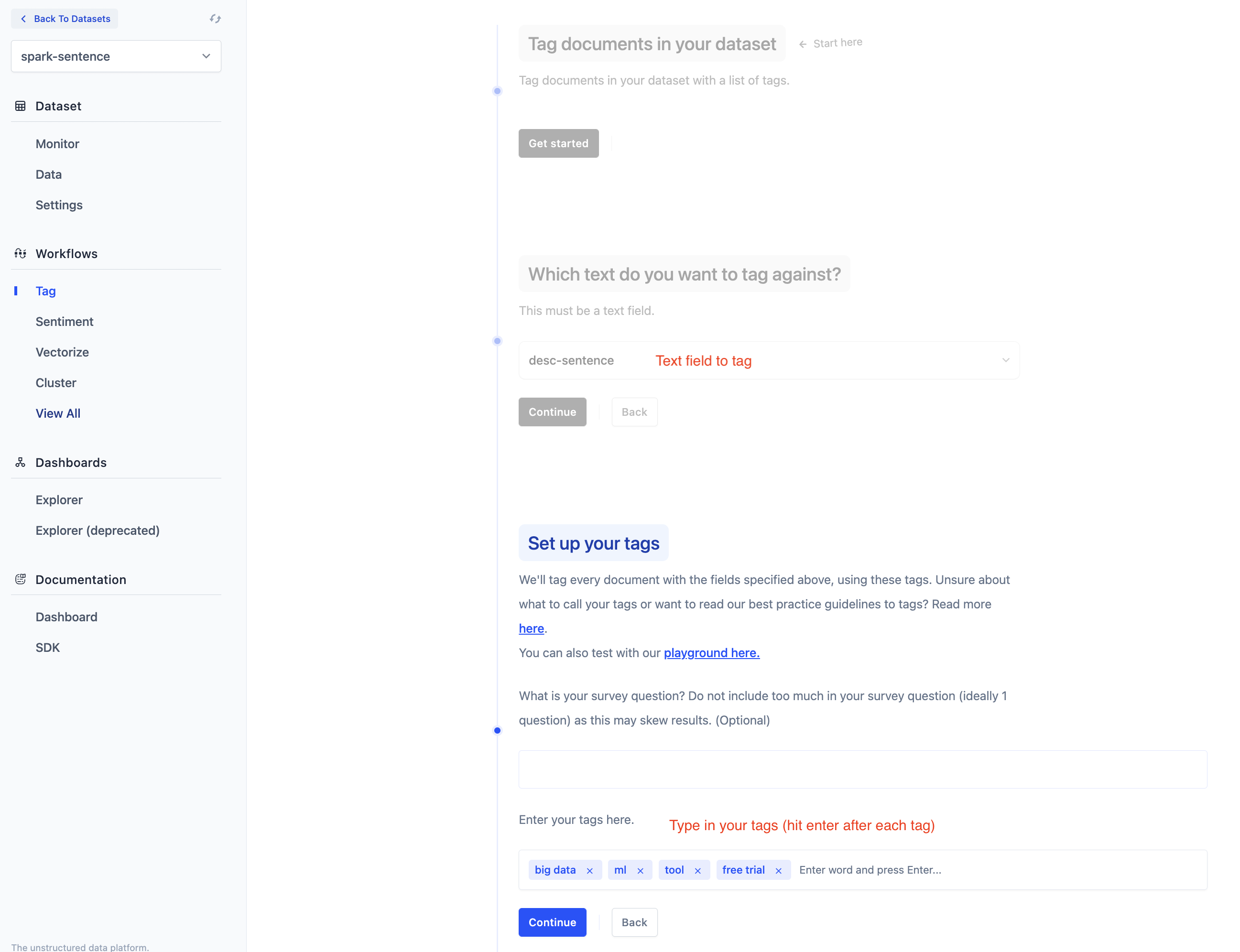Open the playground here link
Image resolution: width=1240 pixels, height=952 pixels.
tap(711, 653)
